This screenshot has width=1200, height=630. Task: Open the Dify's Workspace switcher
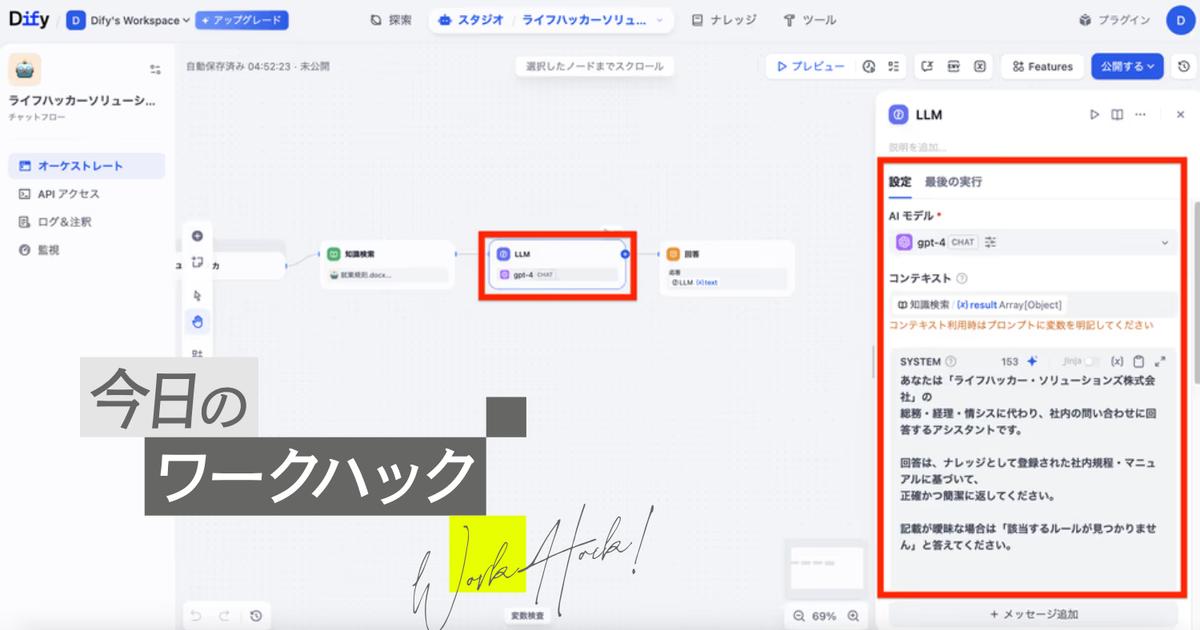128,20
